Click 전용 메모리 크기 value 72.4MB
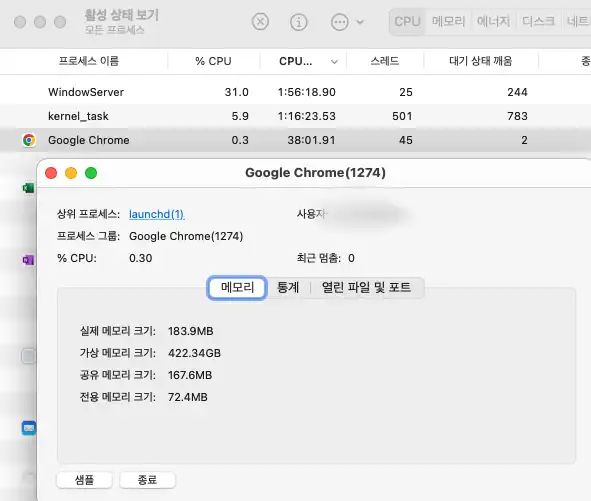This screenshot has width=591, height=501. (x=187, y=397)
